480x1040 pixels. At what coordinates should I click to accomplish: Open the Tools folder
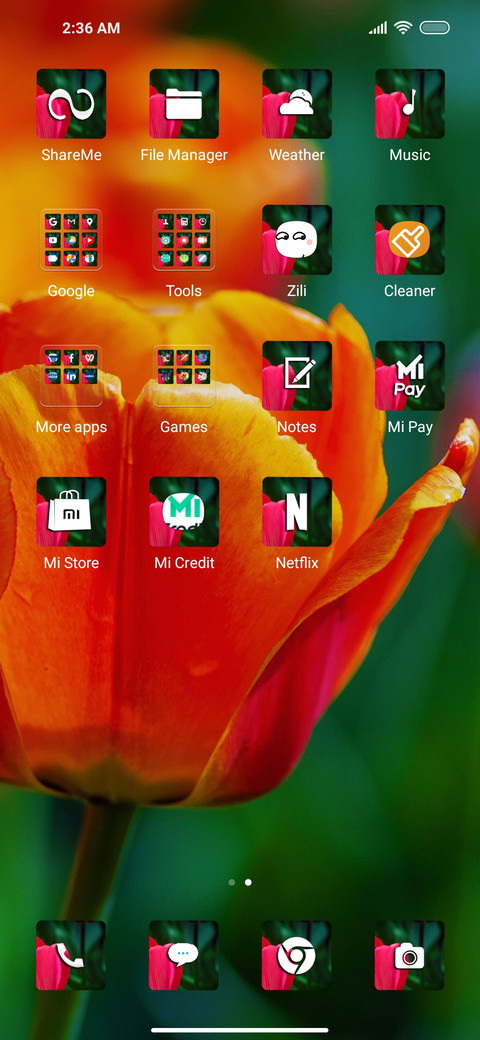coord(184,240)
